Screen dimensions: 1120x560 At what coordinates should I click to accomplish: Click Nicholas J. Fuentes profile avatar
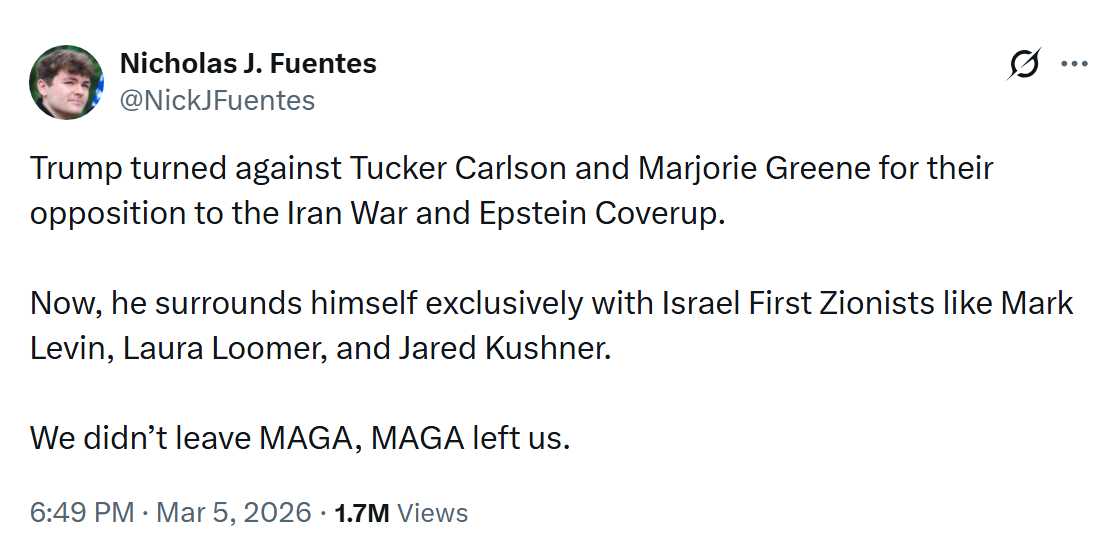pyautogui.click(x=66, y=82)
